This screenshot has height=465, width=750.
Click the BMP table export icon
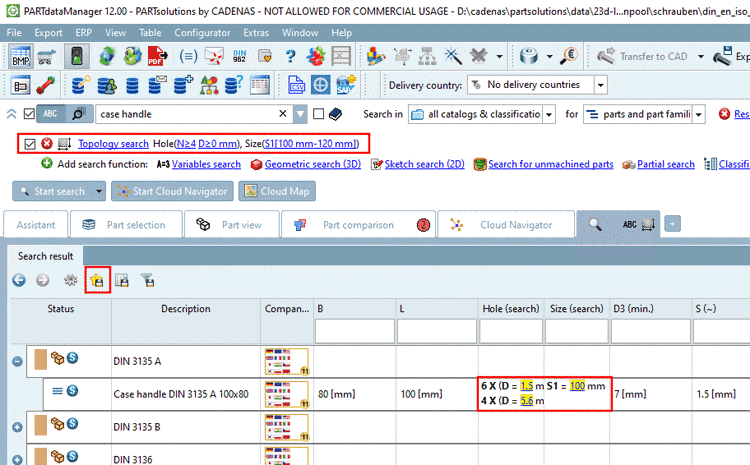coord(21,56)
